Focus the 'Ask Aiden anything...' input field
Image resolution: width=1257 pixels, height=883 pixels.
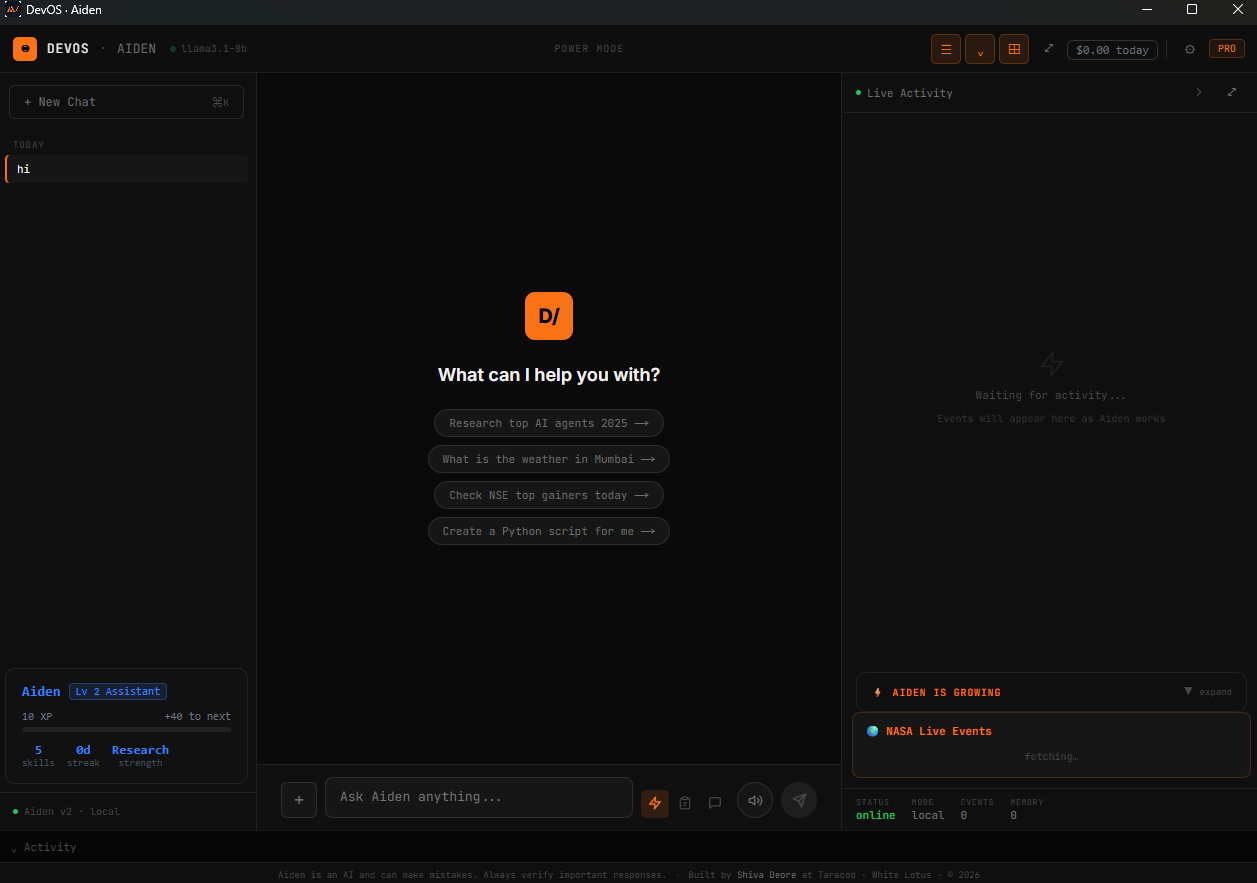tap(479, 797)
